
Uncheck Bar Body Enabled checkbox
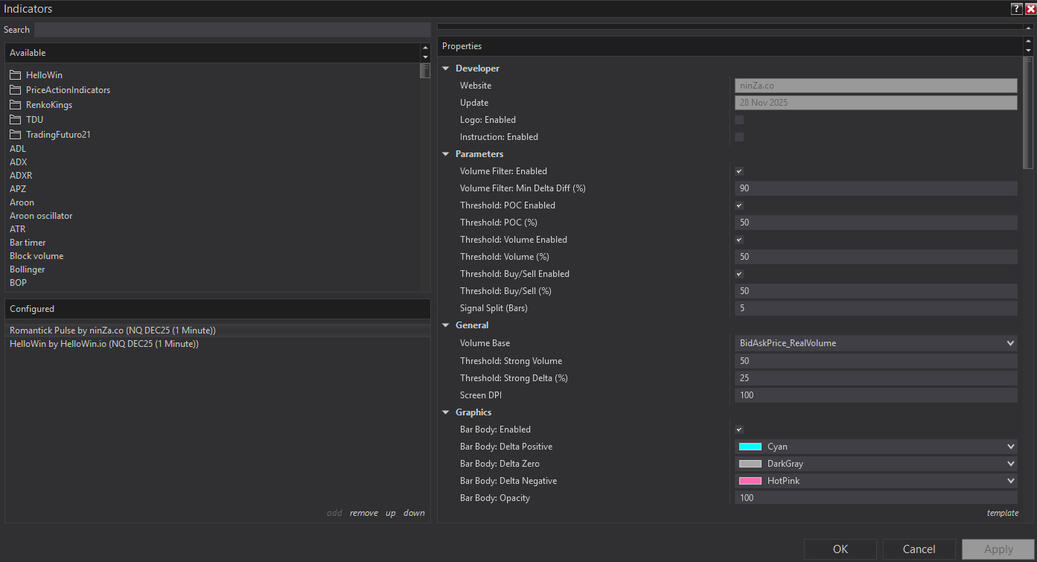point(739,430)
